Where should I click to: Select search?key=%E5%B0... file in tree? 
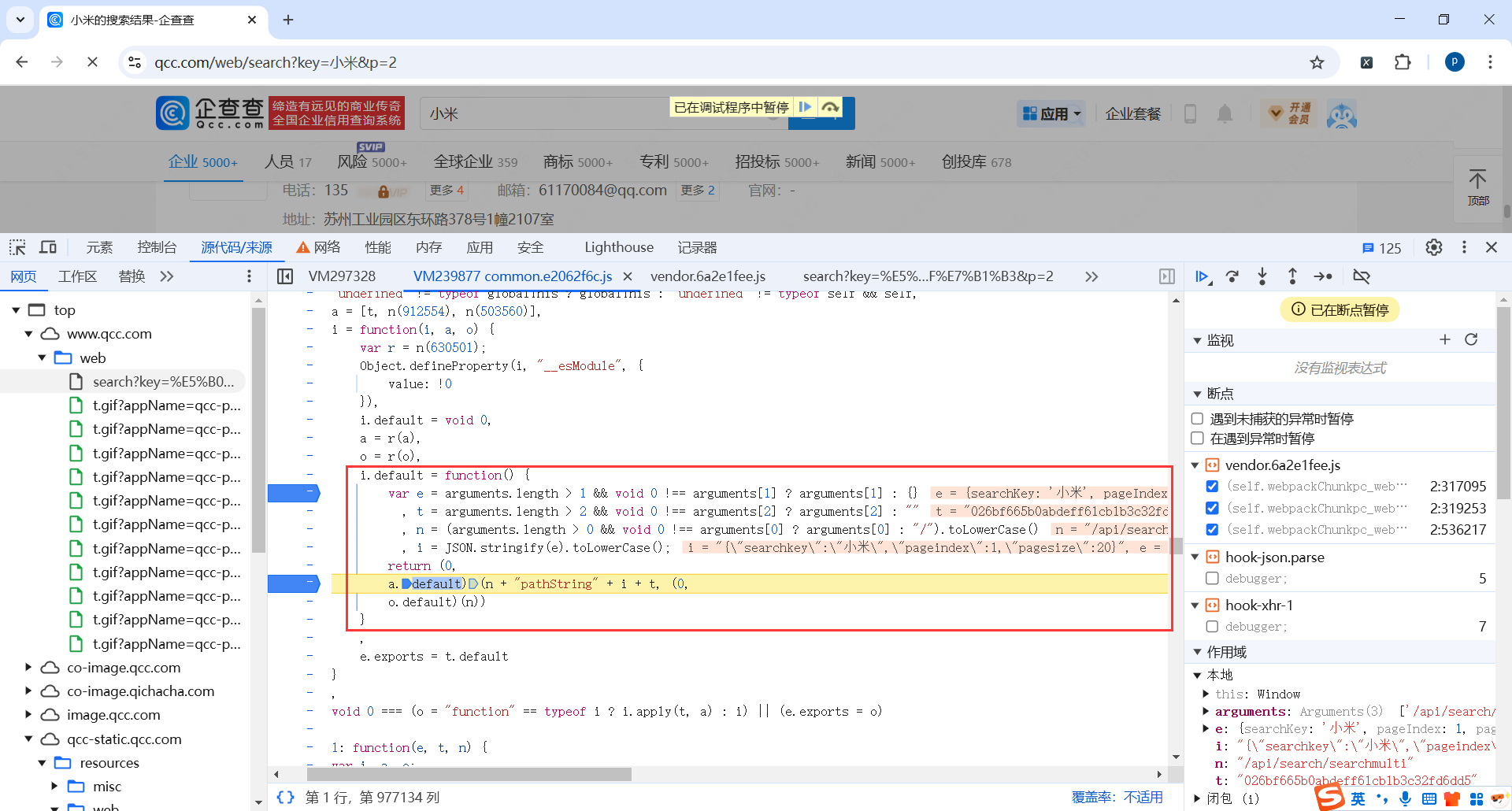click(x=163, y=382)
